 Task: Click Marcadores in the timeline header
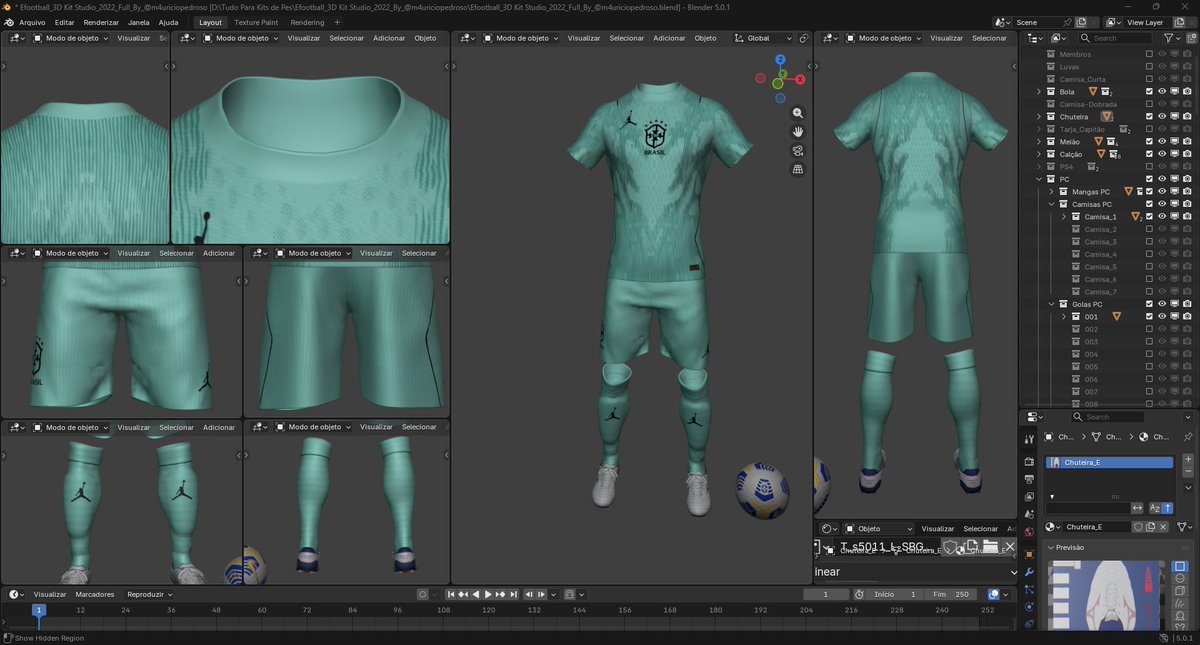[95, 594]
